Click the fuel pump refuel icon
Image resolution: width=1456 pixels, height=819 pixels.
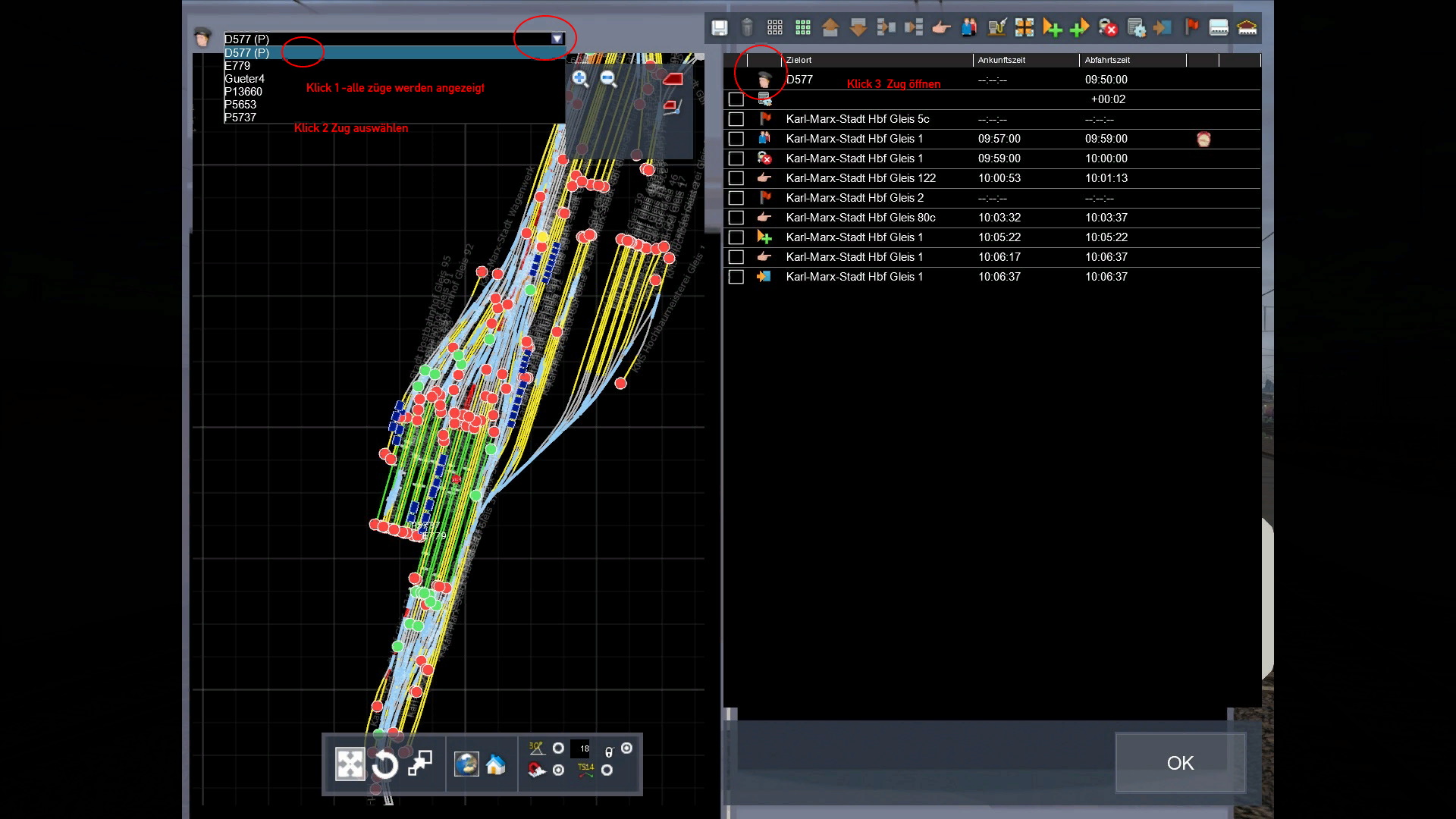coord(996,28)
